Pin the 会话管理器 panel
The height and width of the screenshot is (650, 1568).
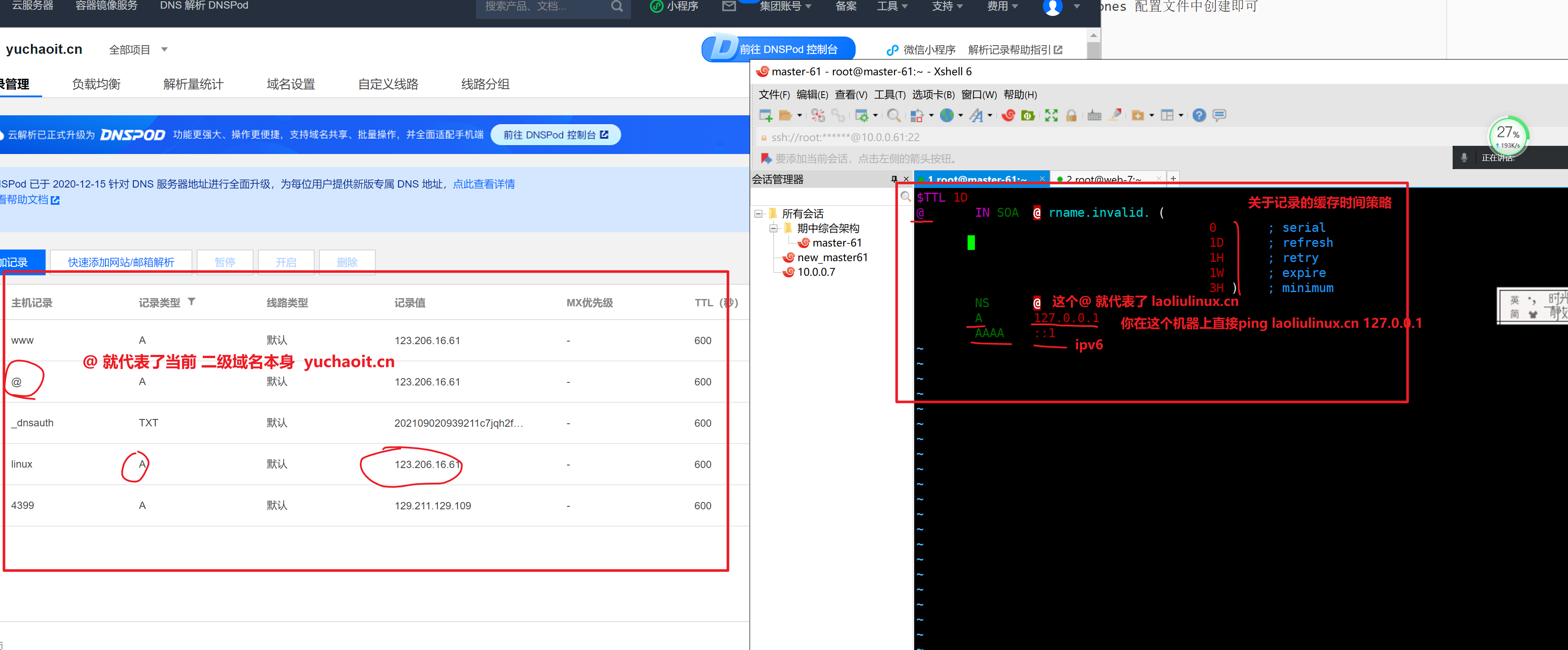pos(894,179)
